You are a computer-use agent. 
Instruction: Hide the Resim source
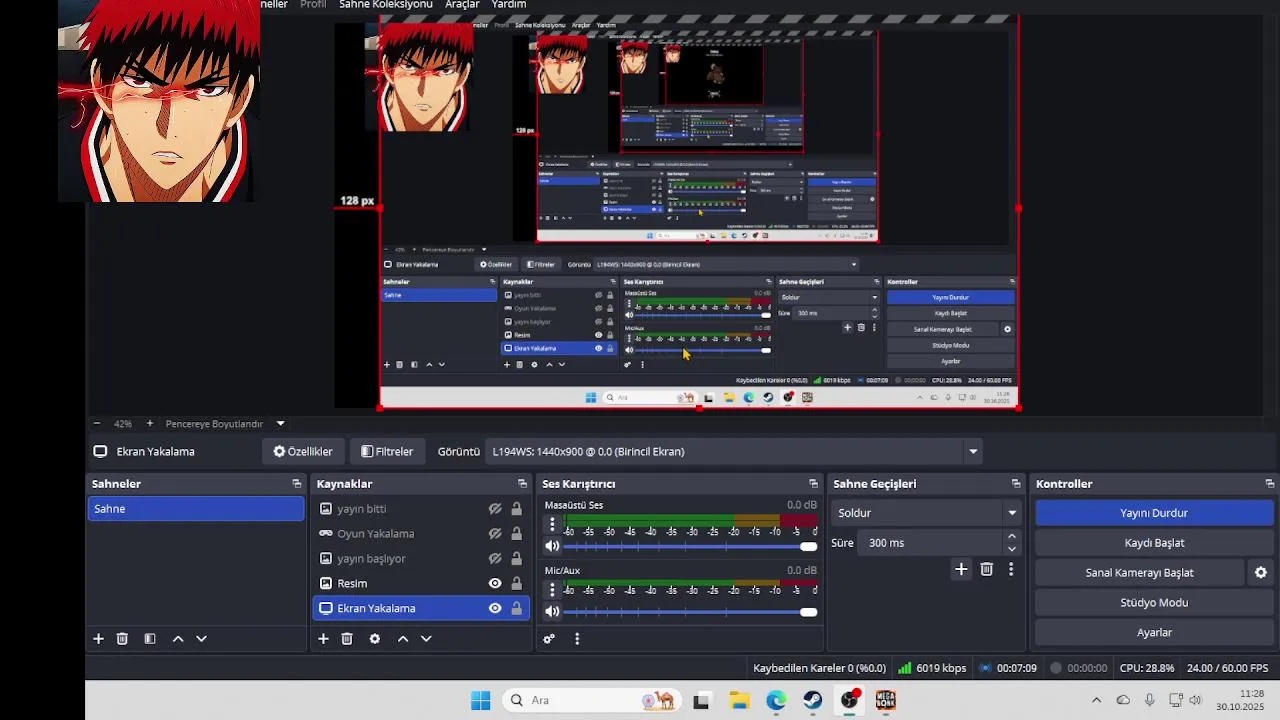point(495,584)
